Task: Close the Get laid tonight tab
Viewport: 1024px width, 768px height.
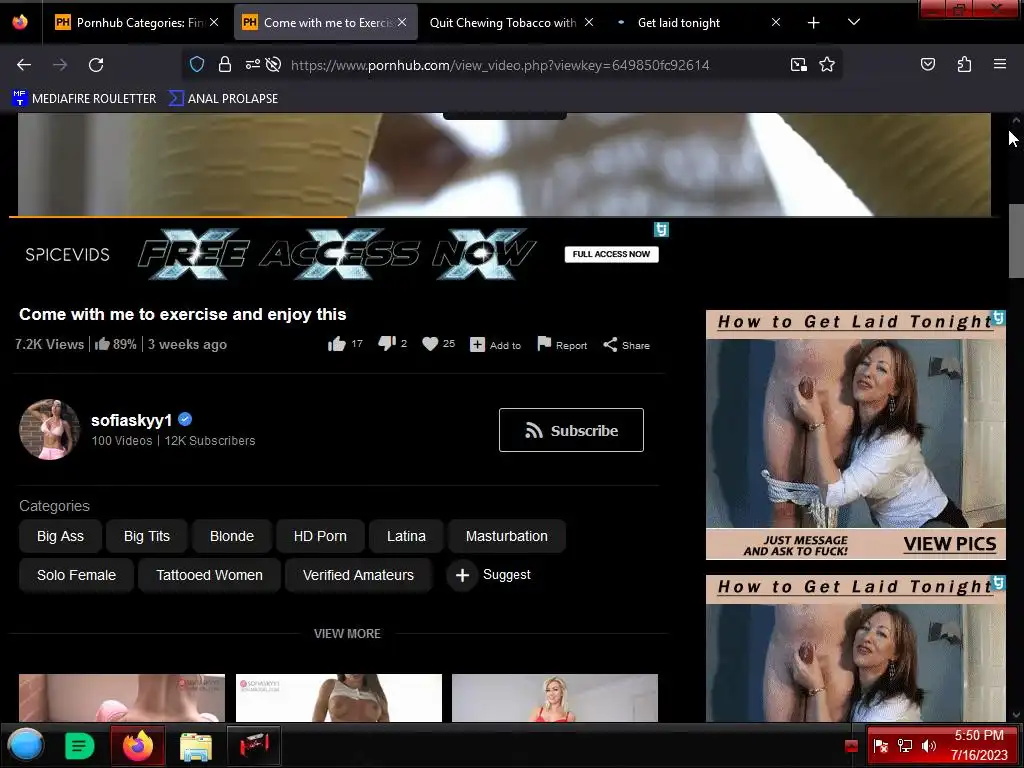Action: 776,22
